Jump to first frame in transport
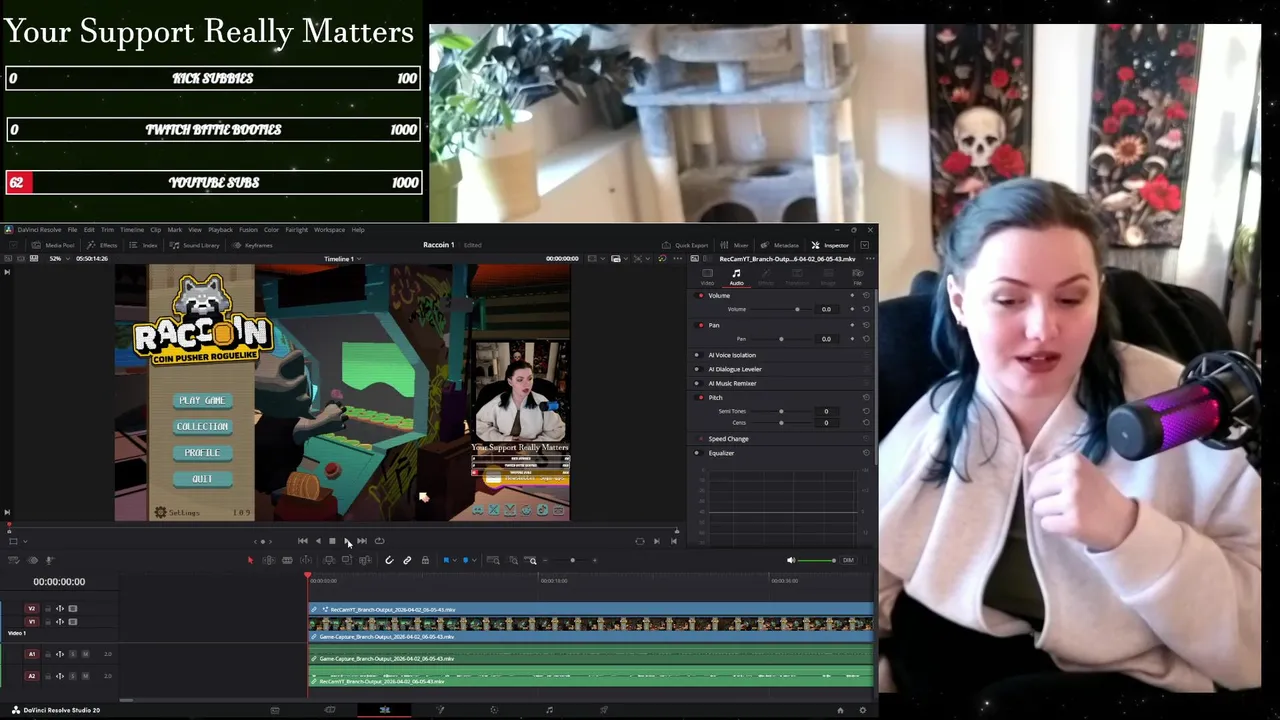Viewport: 1280px width, 720px height. (x=303, y=541)
